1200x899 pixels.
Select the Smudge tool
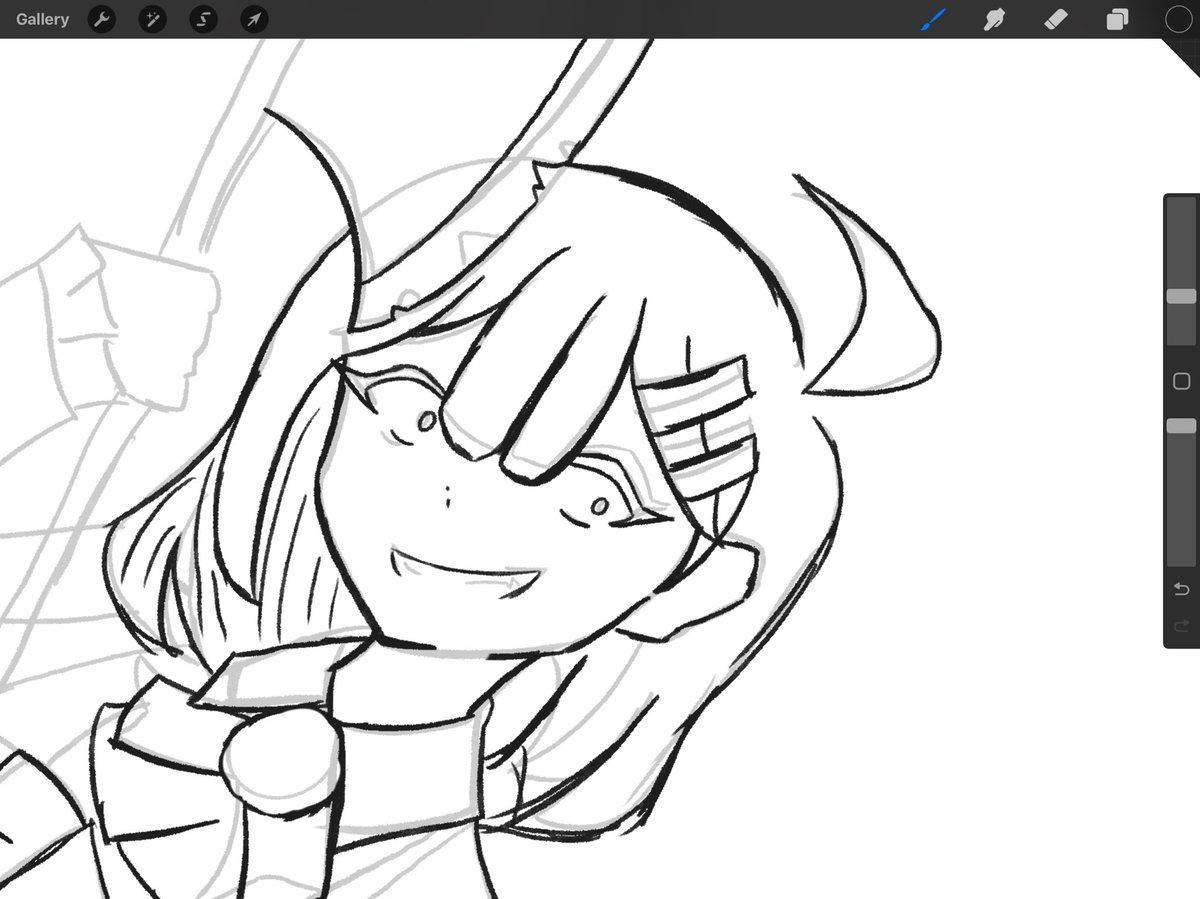click(x=994, y=19)
